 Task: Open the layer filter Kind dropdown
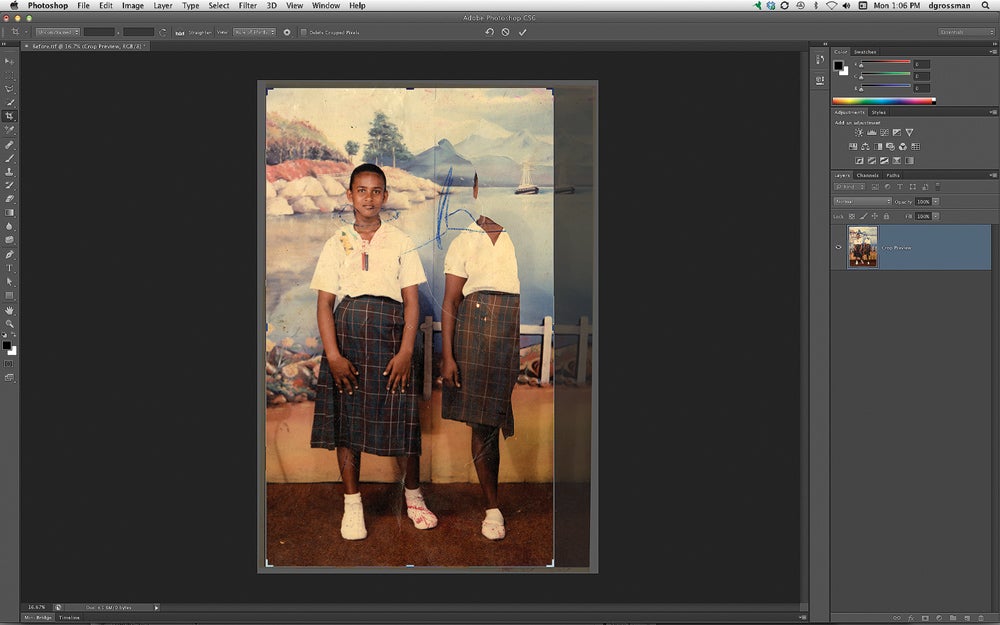(x=849, y=187)
